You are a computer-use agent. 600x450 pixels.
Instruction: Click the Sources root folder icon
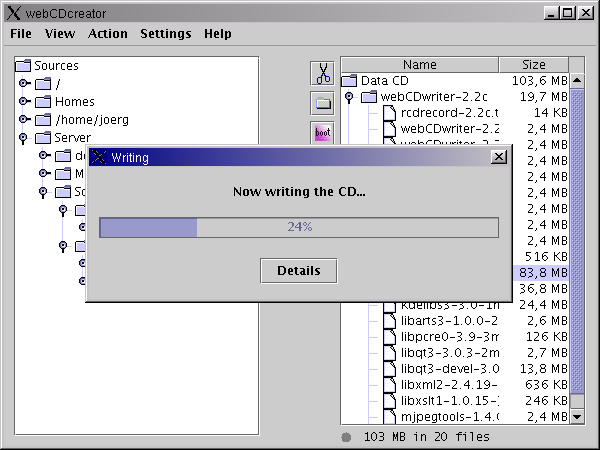click(24, 66)
